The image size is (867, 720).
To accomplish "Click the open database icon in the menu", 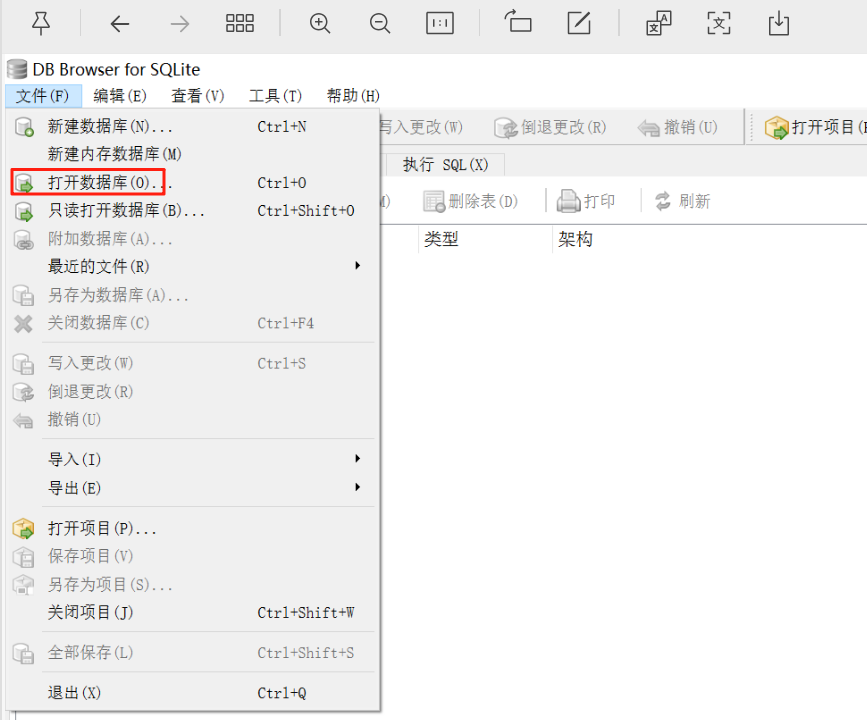I will click(24, 183).
